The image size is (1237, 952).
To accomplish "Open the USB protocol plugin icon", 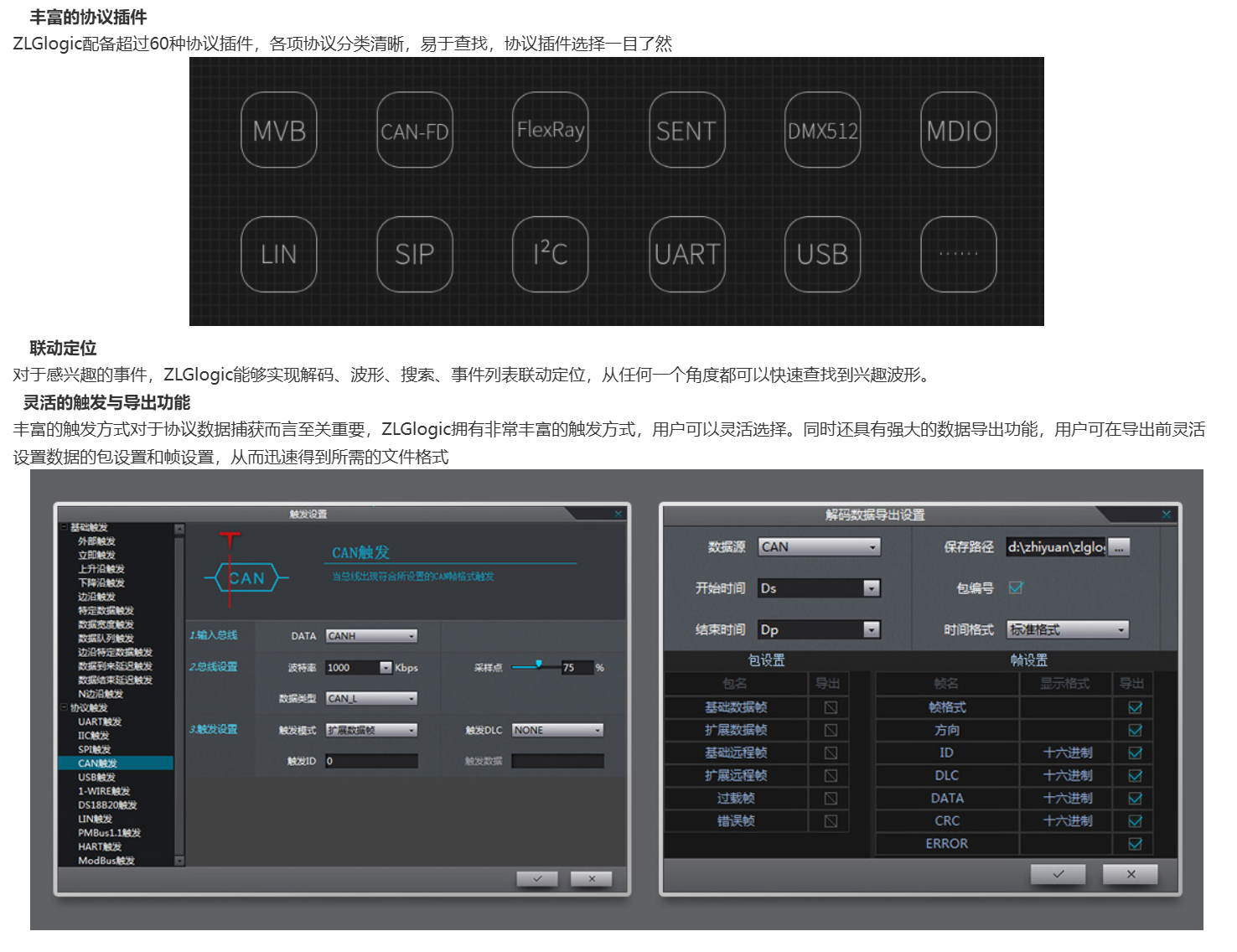I will pos(823,254).
